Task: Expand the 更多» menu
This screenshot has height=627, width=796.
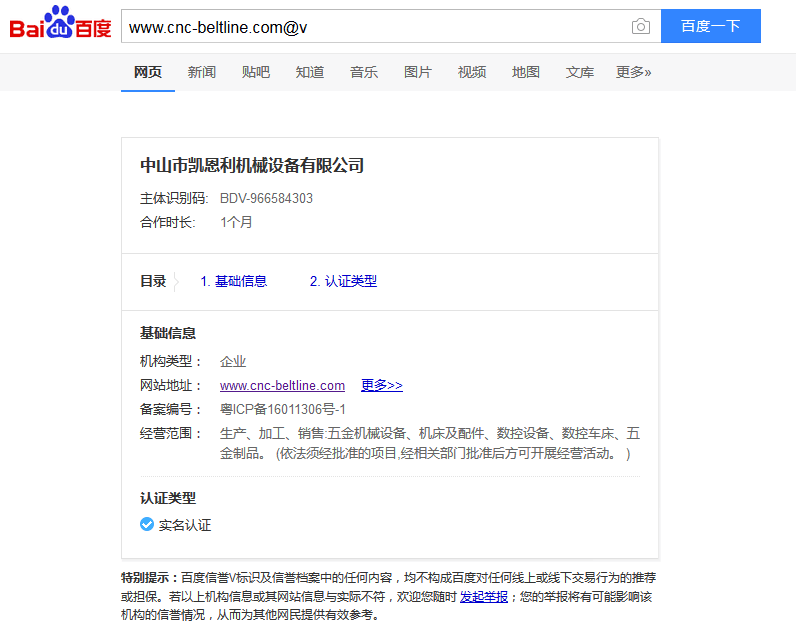Action: tap(634, 72)
